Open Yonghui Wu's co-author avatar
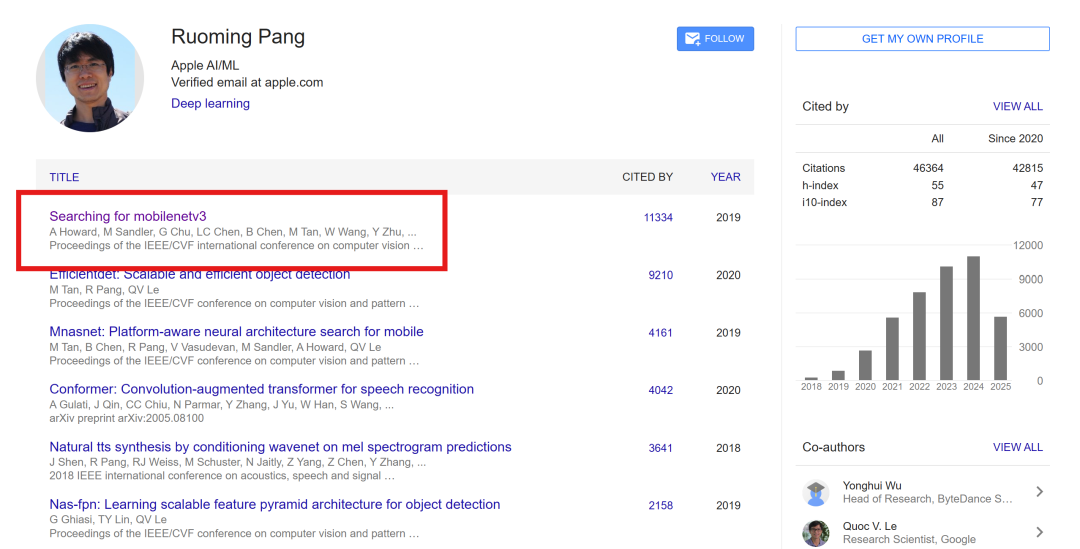The image size is (1080, 549). pyautogui.click(x=816, y=492)
